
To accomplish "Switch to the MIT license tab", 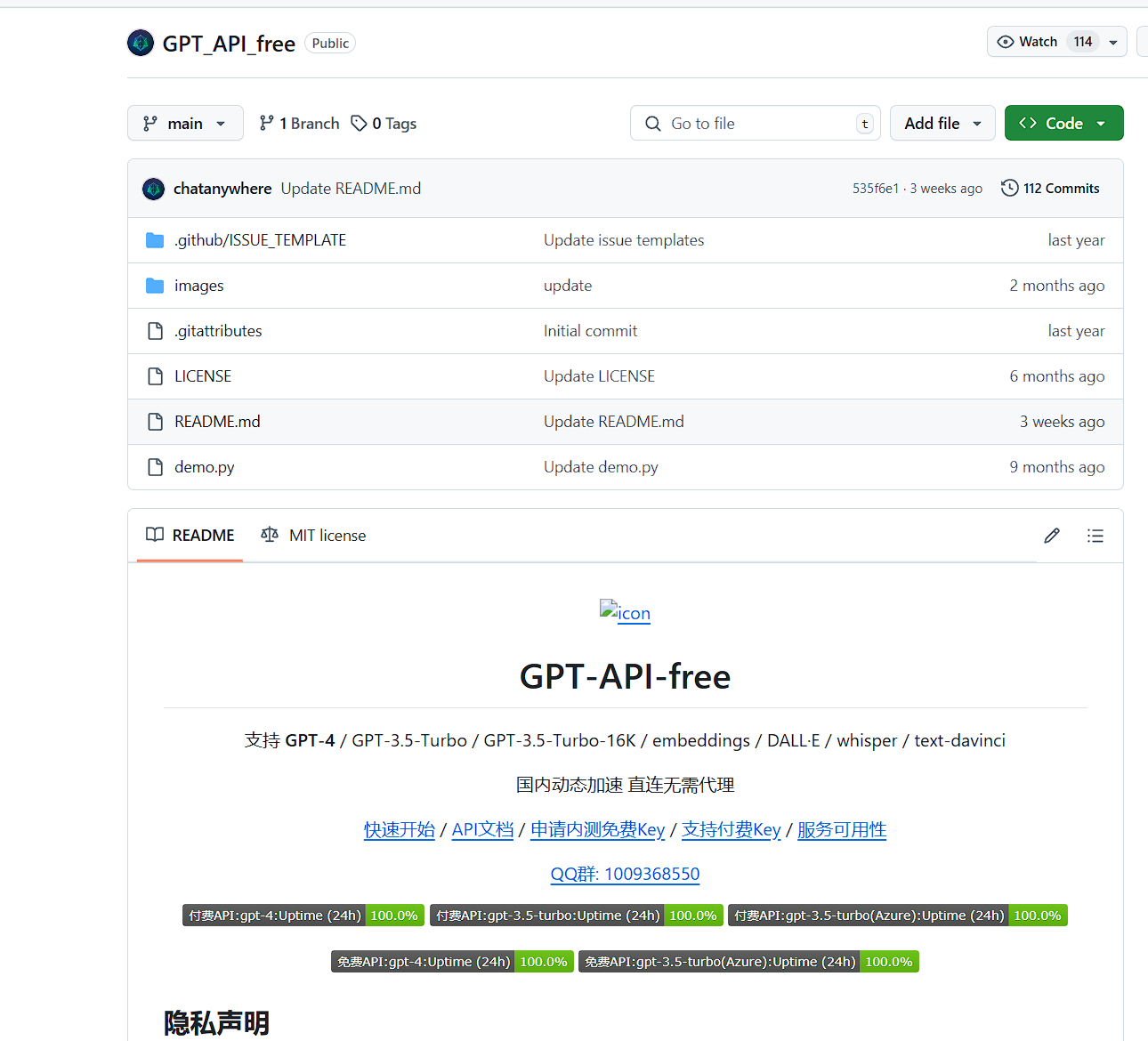I will click(313, 535).
